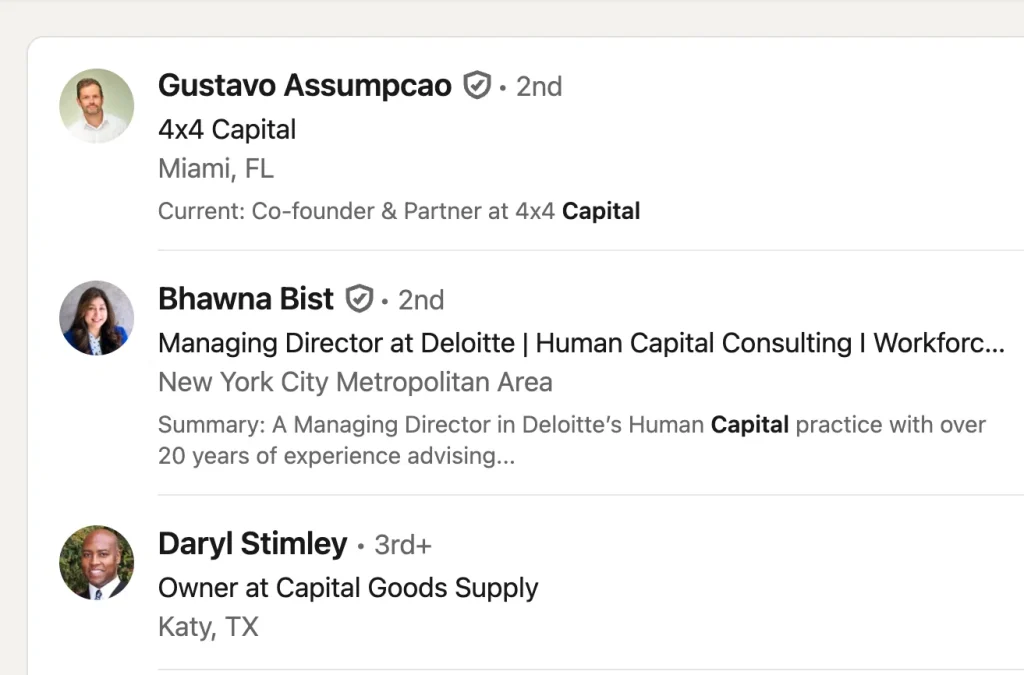Select the 4x4 Capital headline text

[x=227, y=130]
